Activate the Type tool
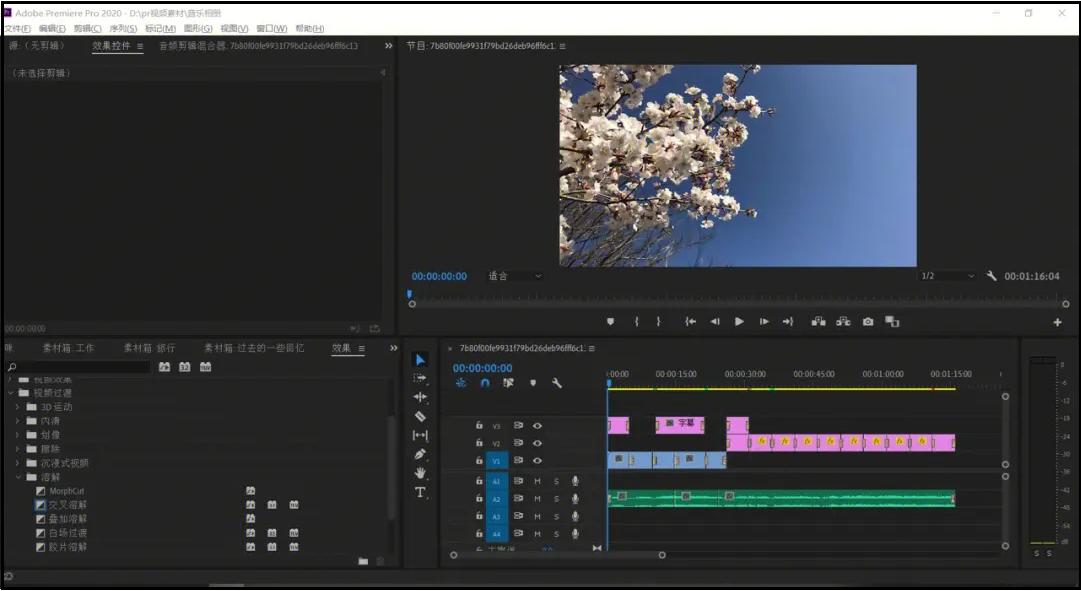Screen dimensions: 1081x591 (420, 492)
